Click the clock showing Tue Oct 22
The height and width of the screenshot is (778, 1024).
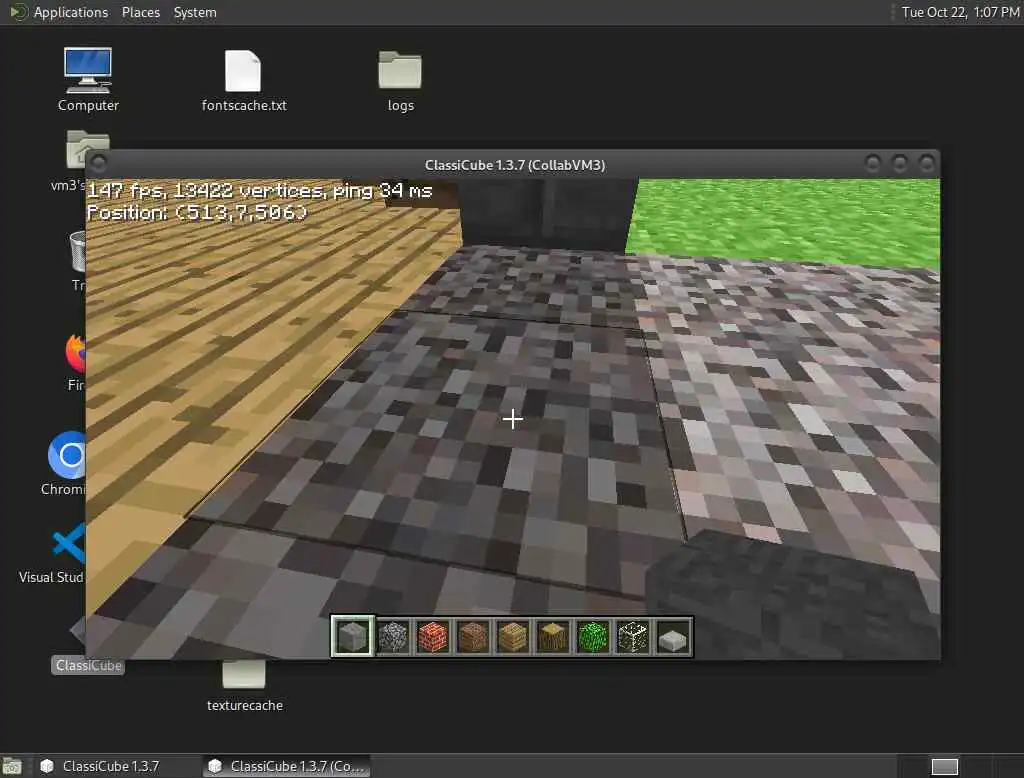[960, 12]
